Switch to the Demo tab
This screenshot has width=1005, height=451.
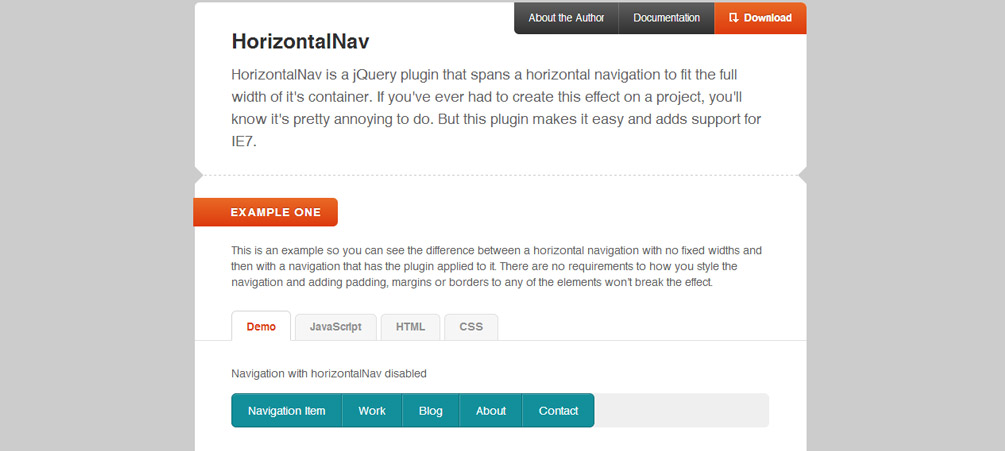pyautogui.click(x=261, y=326)
